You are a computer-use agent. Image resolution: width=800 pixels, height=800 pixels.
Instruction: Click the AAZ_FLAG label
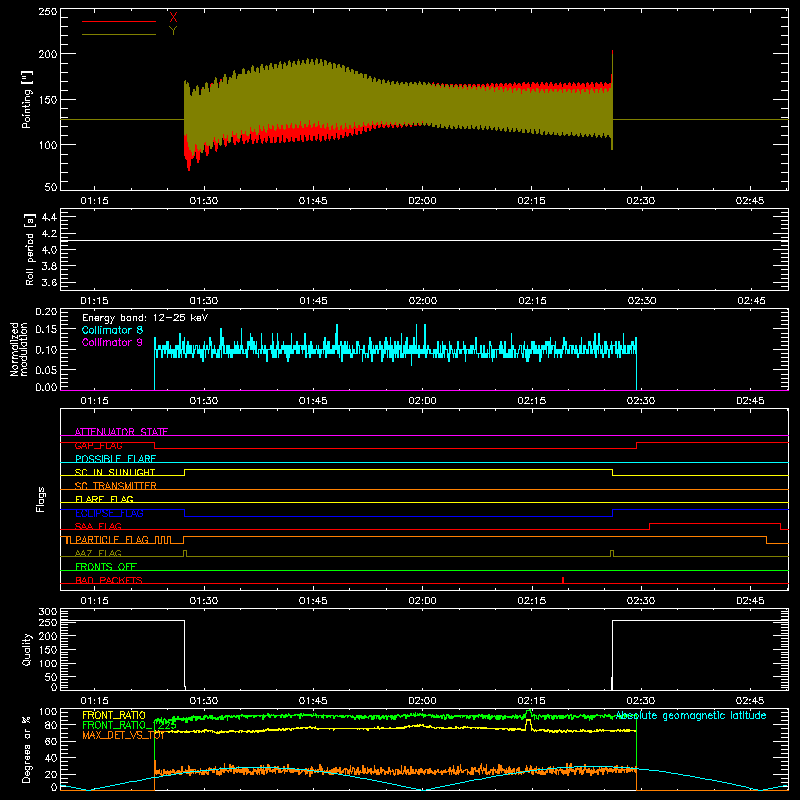point(98,553)
